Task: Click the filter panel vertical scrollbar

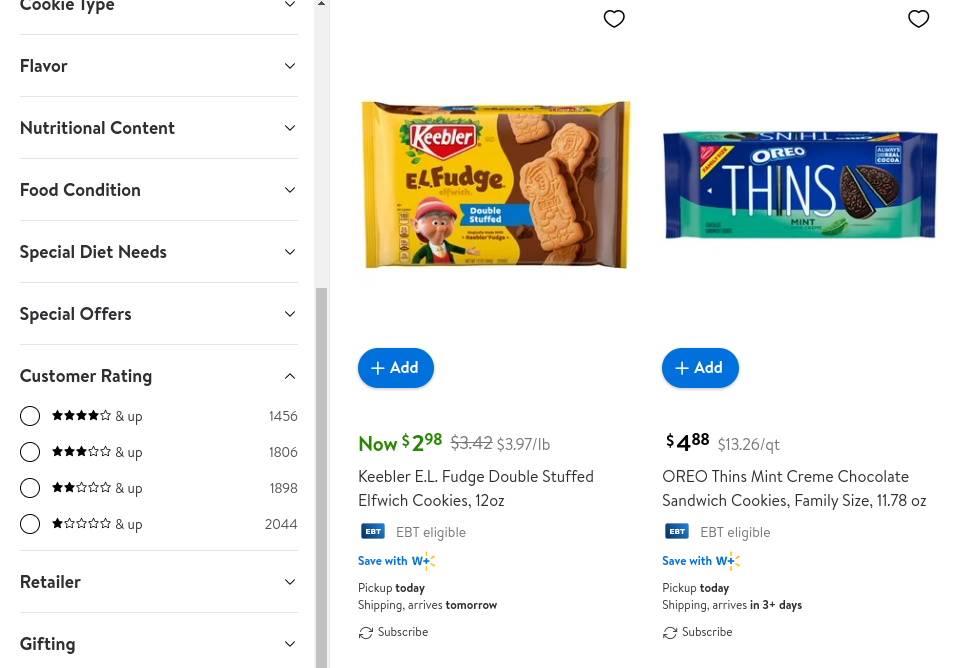Action: coord(321,470)
